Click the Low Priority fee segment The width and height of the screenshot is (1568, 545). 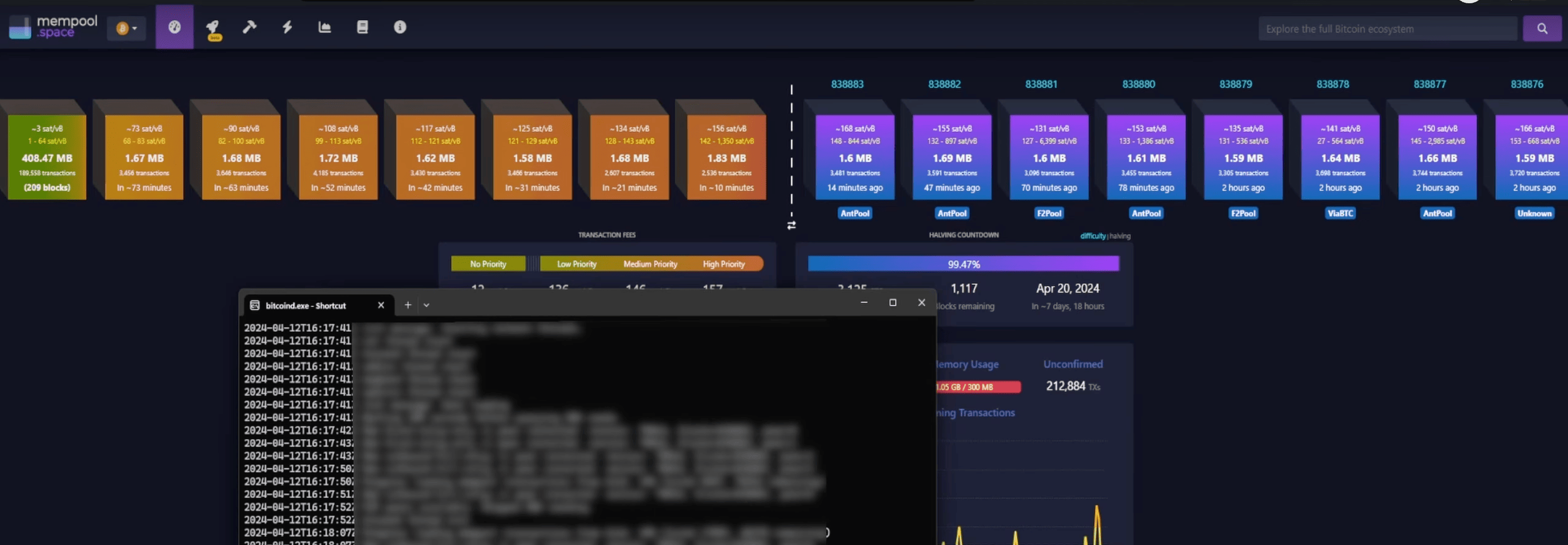coord(576,264)
